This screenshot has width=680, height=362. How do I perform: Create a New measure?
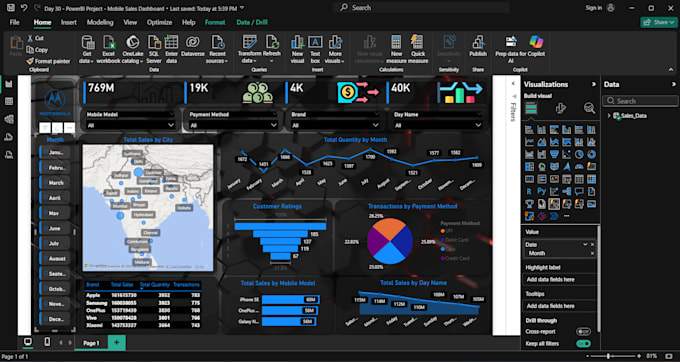396,49
